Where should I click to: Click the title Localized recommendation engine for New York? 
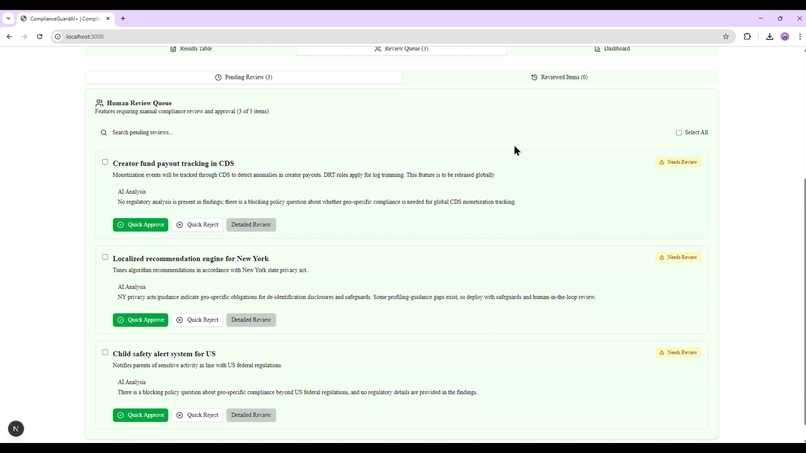point(191,259)
